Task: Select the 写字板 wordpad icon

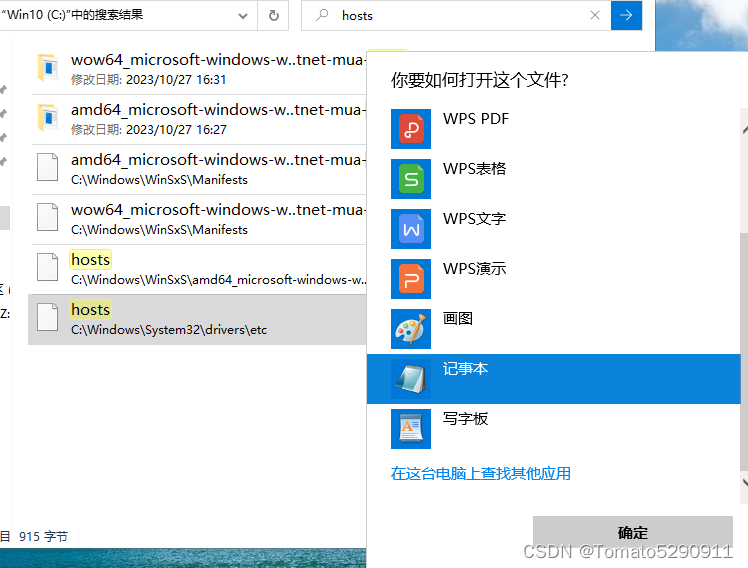Action: click(x=411, y=429)
